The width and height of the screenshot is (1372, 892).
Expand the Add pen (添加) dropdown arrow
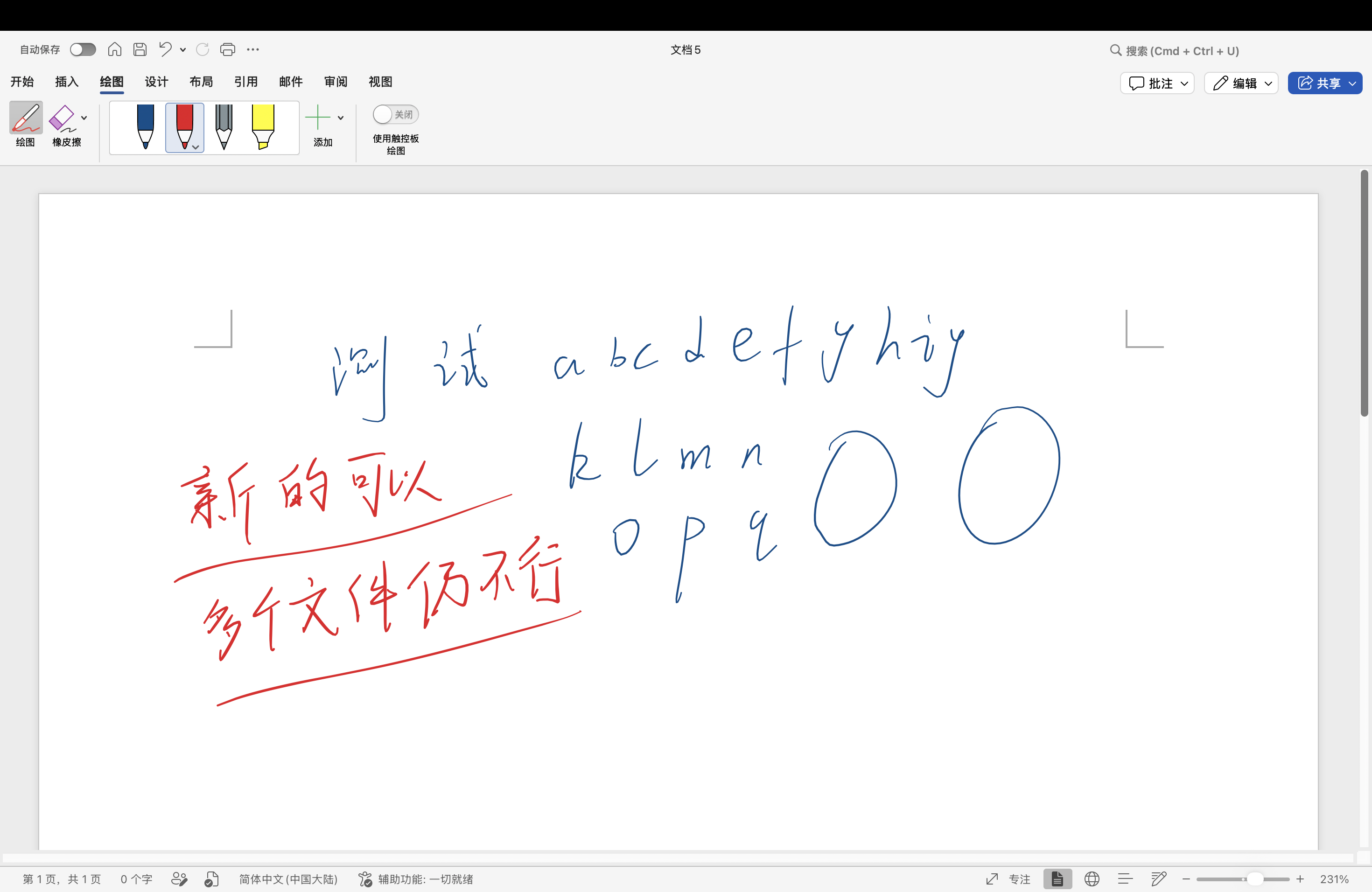(x=341, y=118)
